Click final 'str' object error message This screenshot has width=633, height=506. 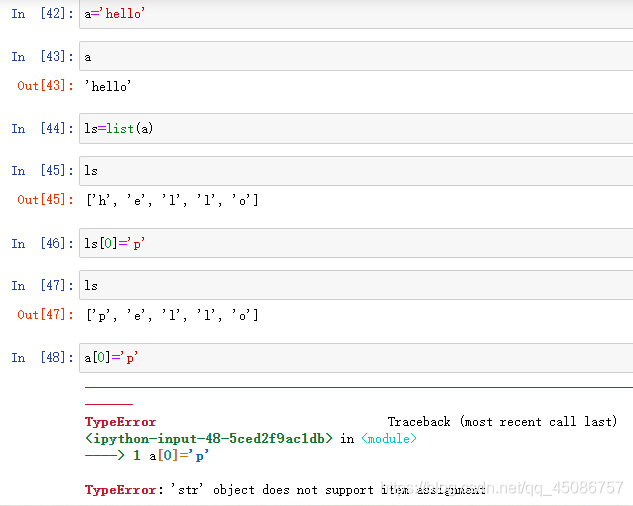point(285,489)
